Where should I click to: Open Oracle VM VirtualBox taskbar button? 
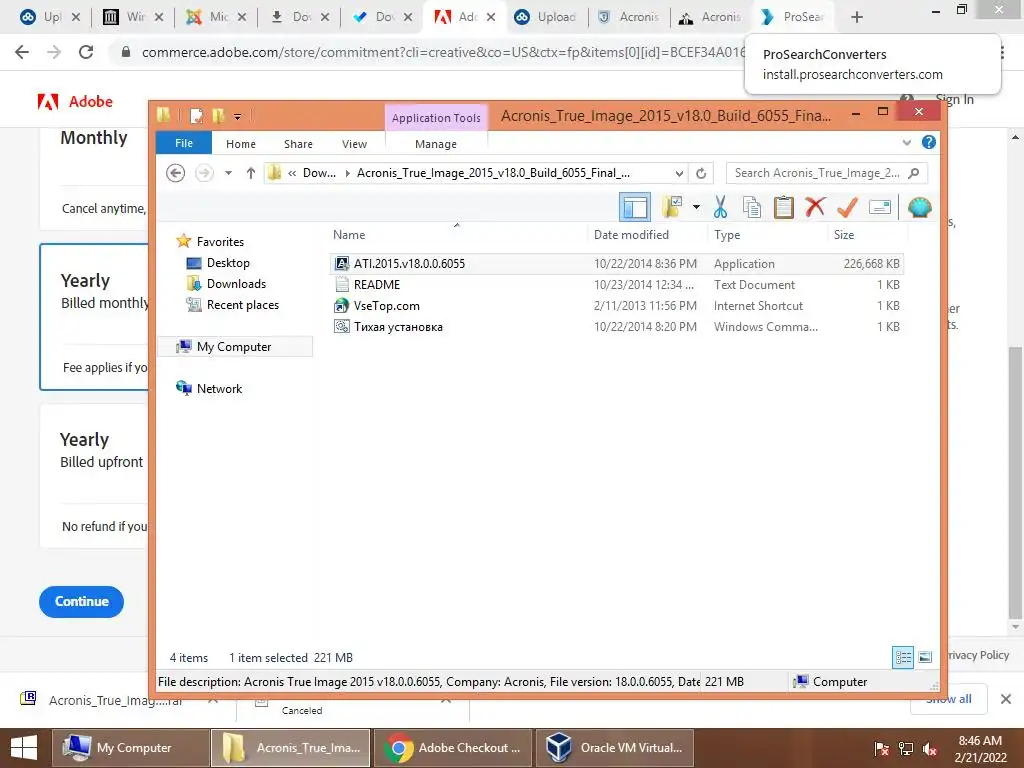615,748
